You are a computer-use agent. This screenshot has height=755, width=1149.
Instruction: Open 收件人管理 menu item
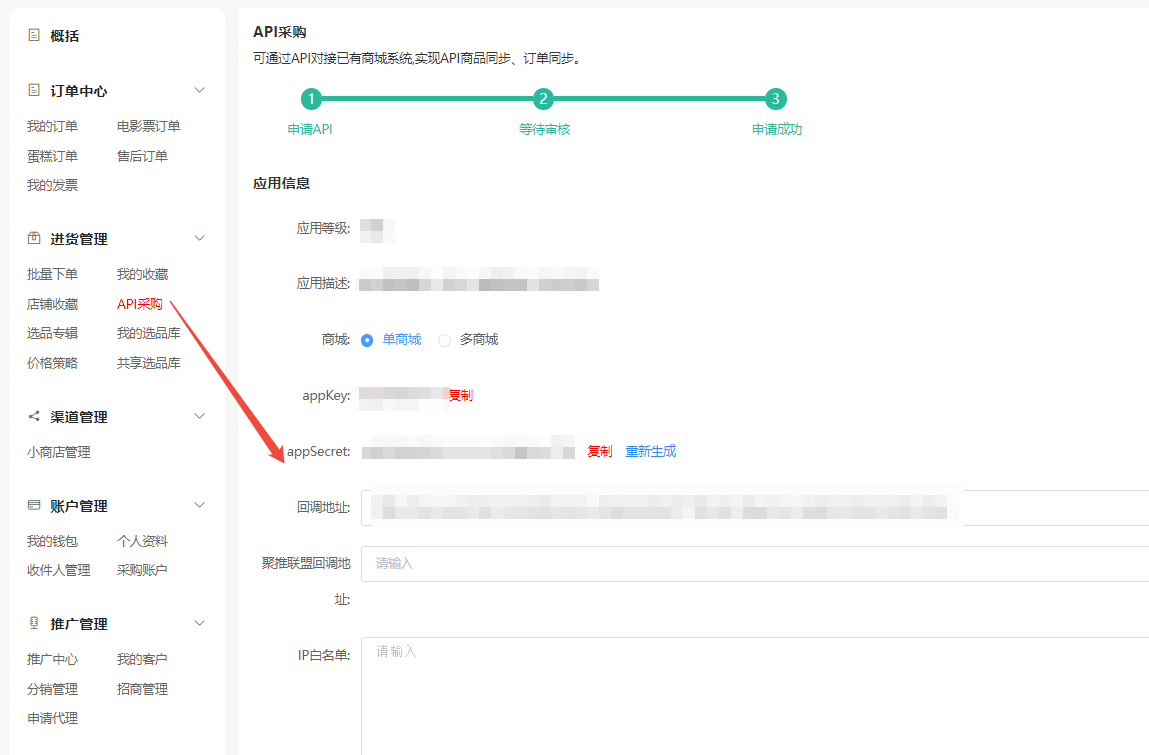tap(59, 570)
